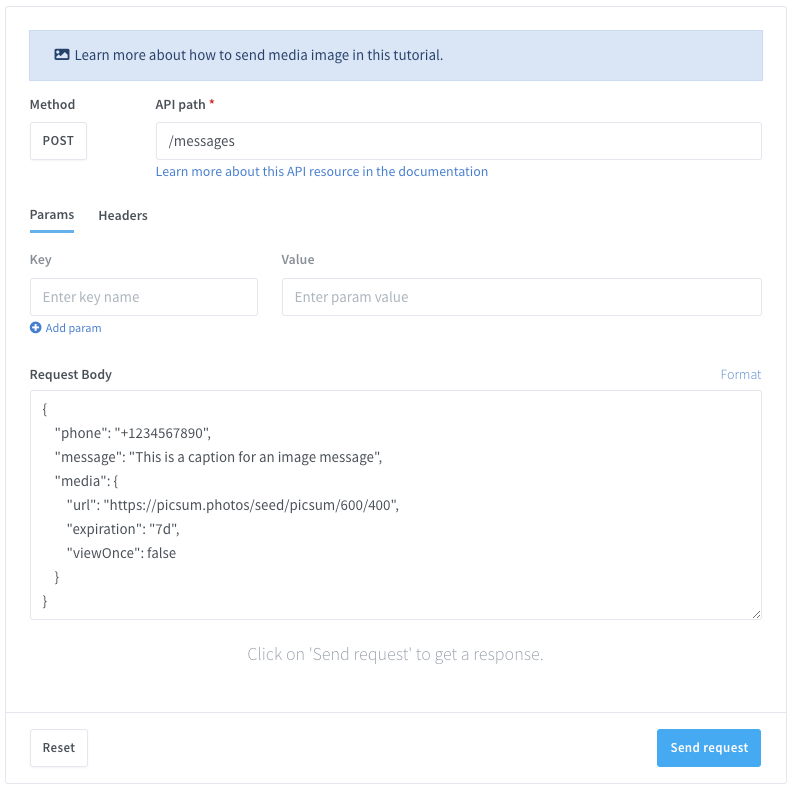Viewport: 793px width, 790px height.
Task: Focus the API path field containing /messages
Action: pos(458,141)
